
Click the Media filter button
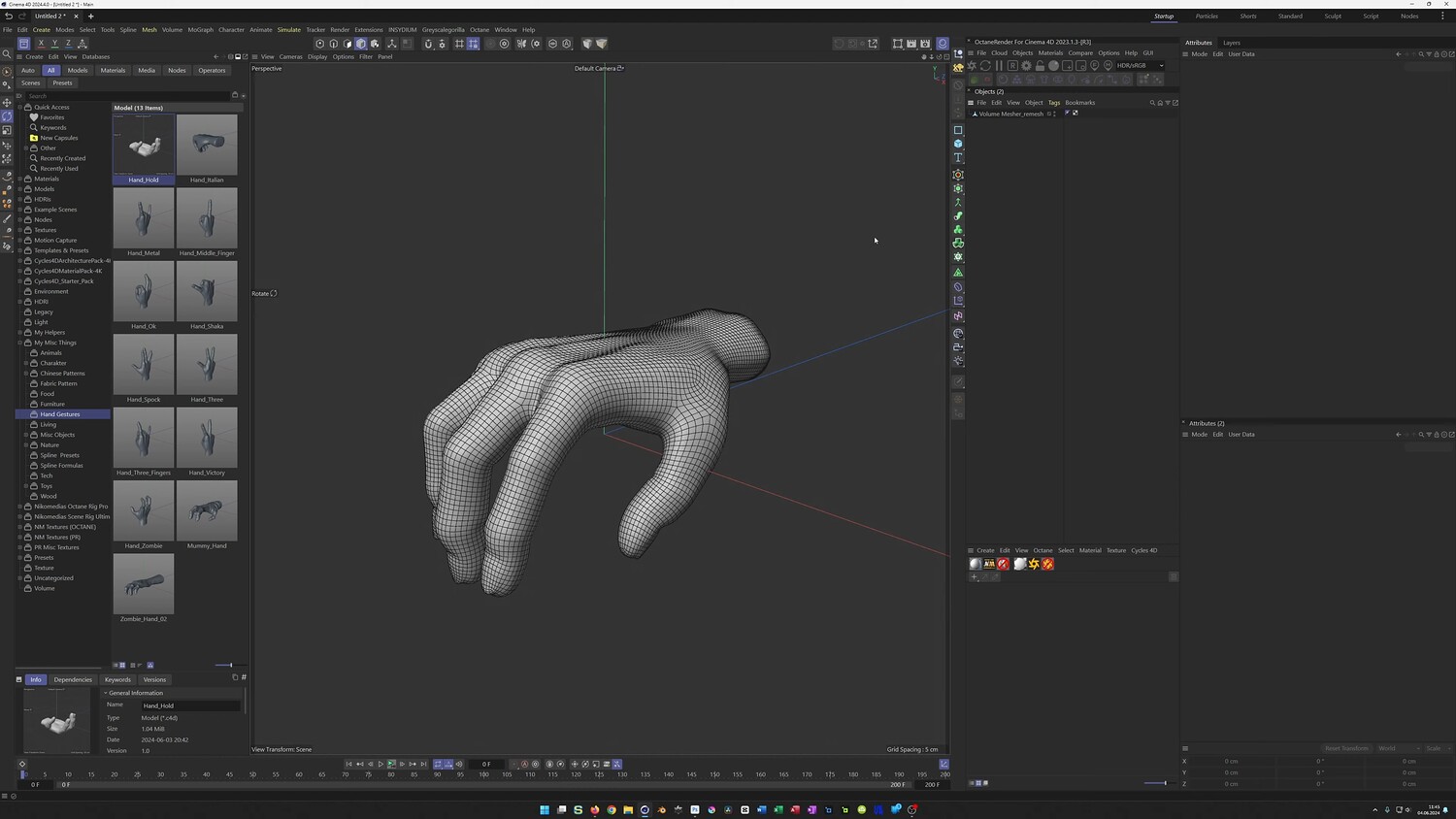(147, 70)
